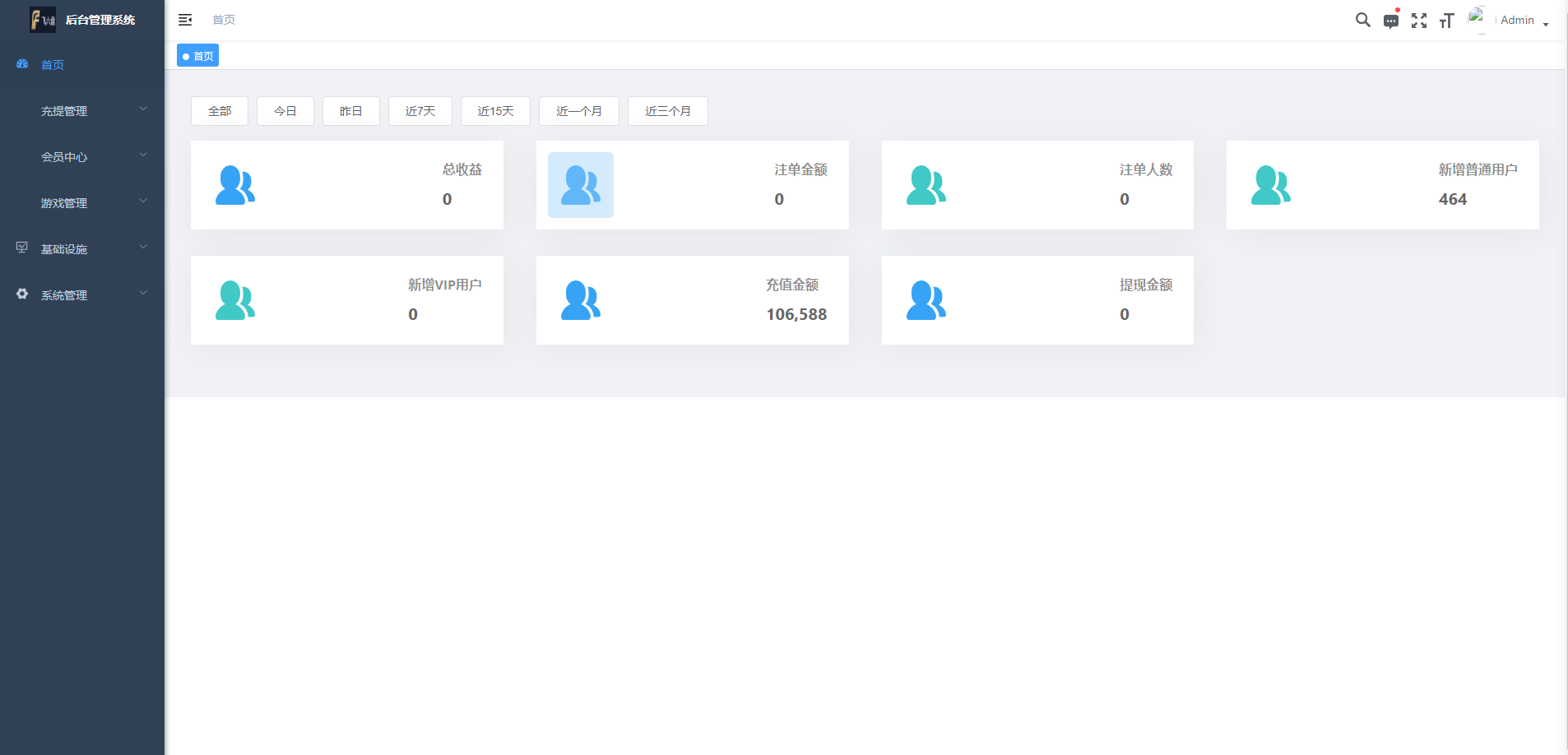The height and width of the screenshot is (755, 1568).
Task: Expand the 充提管理 sidebar menu
Action: (82, 111)
